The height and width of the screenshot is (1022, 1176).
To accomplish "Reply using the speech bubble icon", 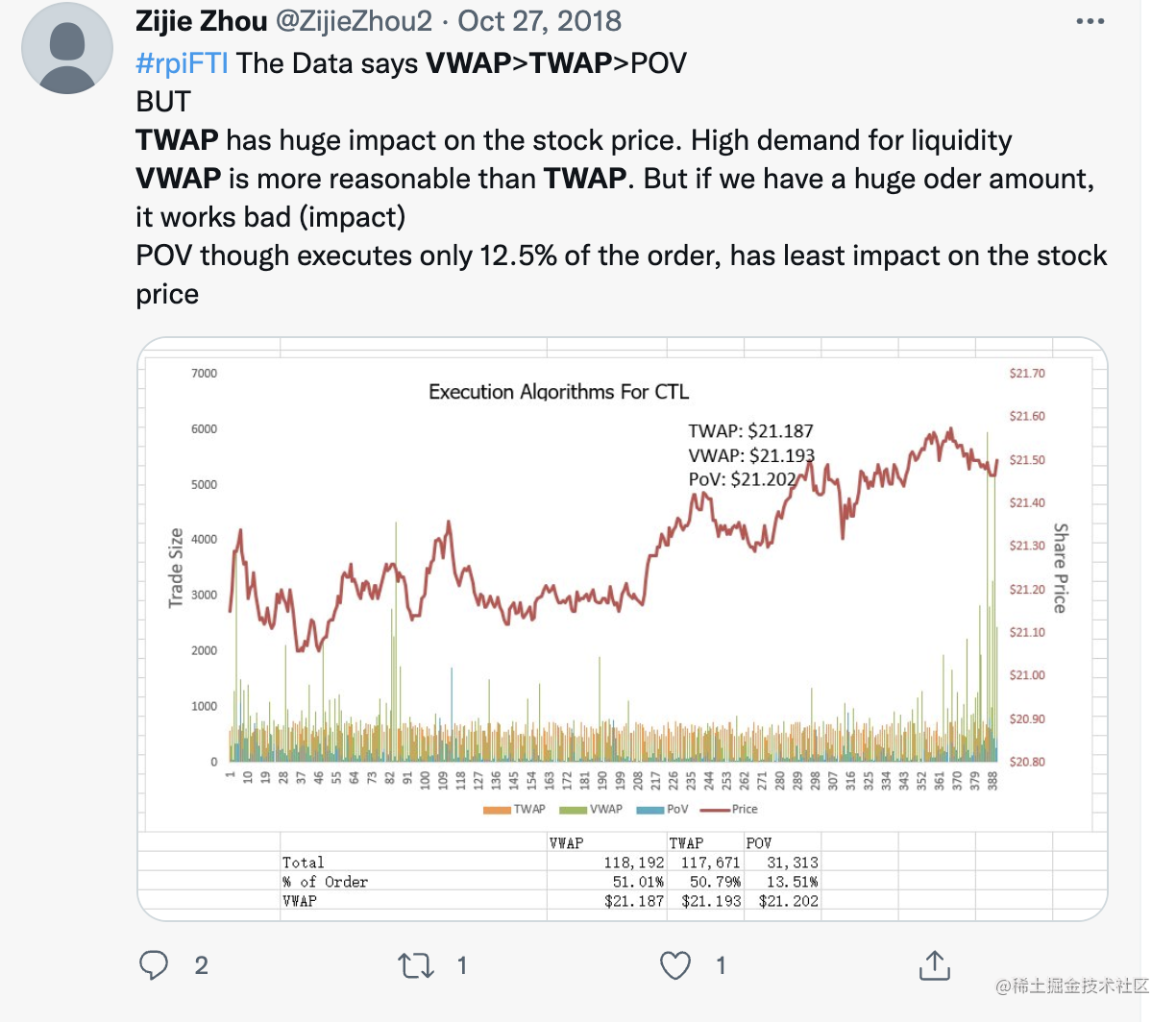I will click(x=154, y=965).
